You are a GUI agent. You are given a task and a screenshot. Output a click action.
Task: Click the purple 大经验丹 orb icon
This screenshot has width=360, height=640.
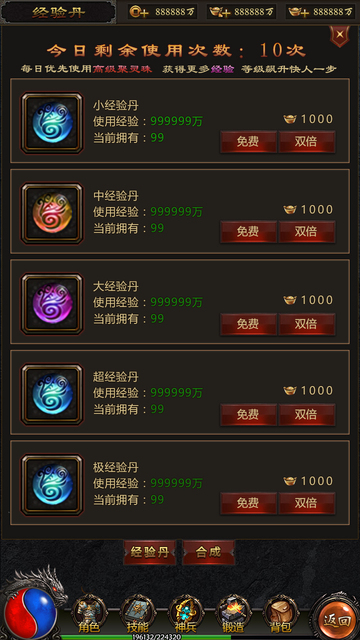pos(52,303)
